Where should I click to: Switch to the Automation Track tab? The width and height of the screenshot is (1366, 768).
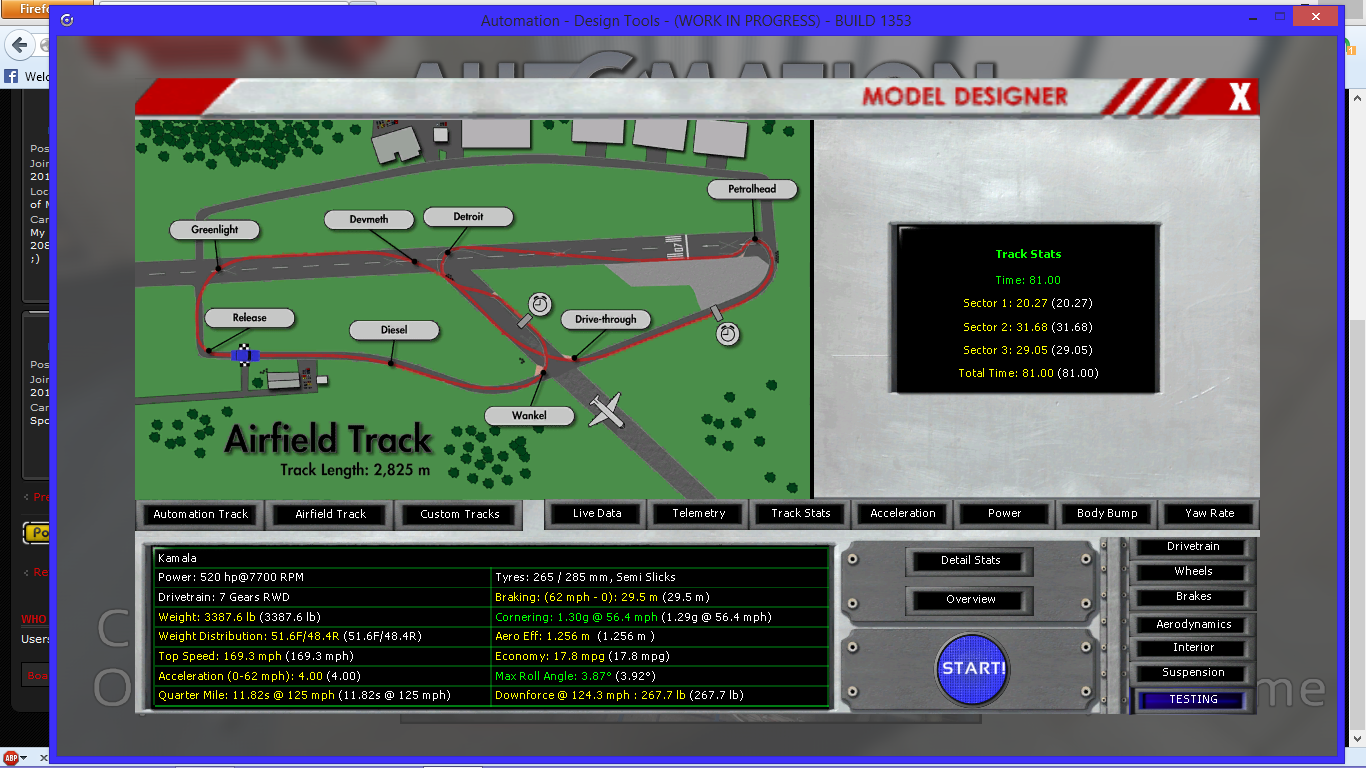[x=200, y=514]
